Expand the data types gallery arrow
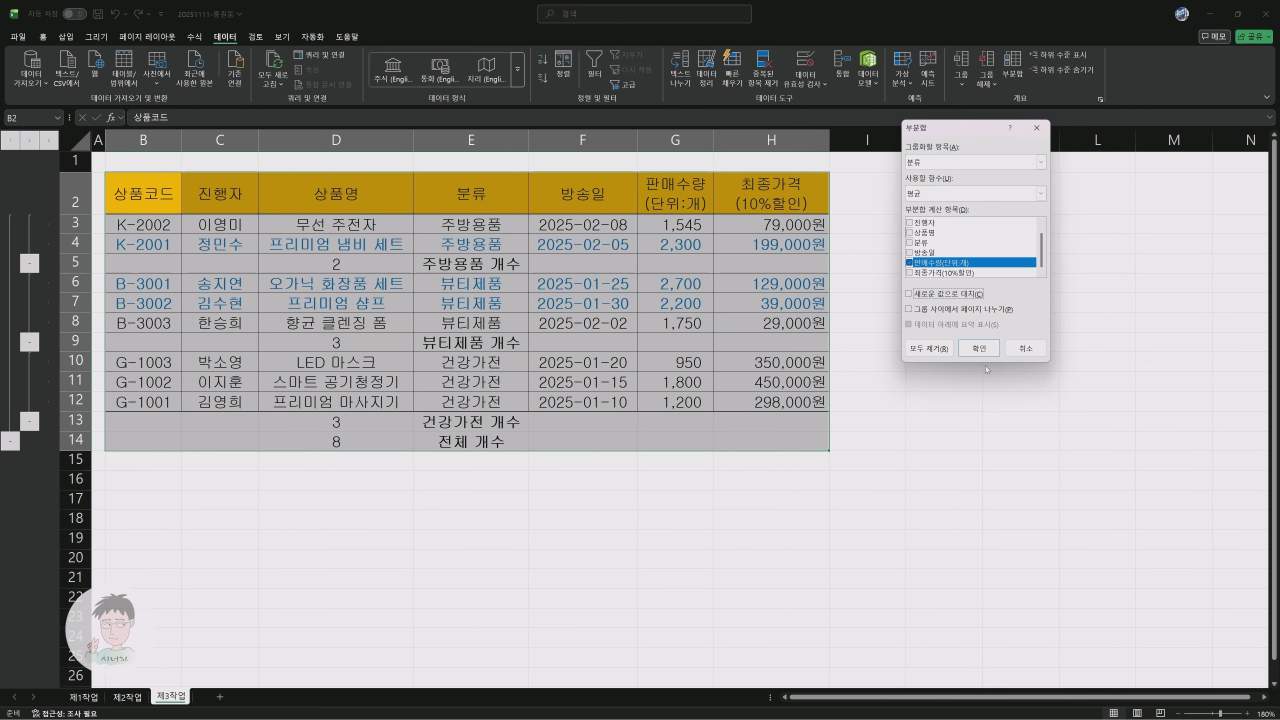Viewport: 1280px width, 720px height. (517, 70)
